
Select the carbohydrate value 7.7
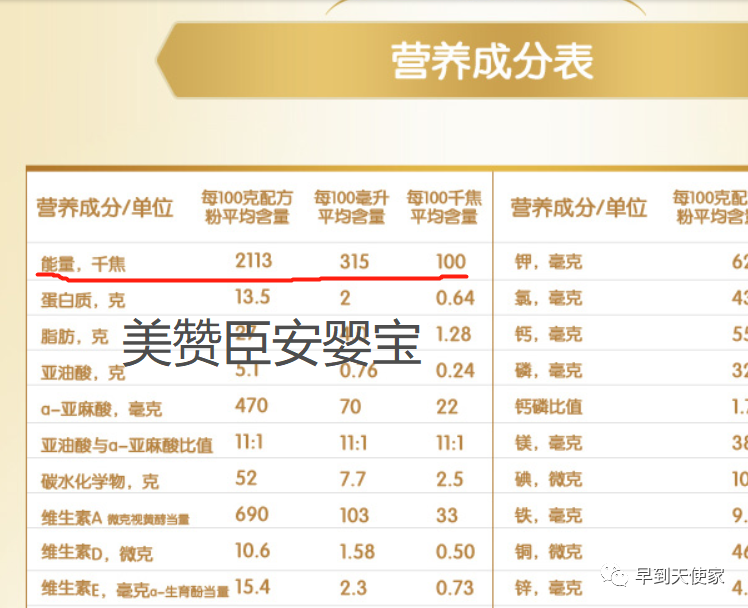coord(353,479)
